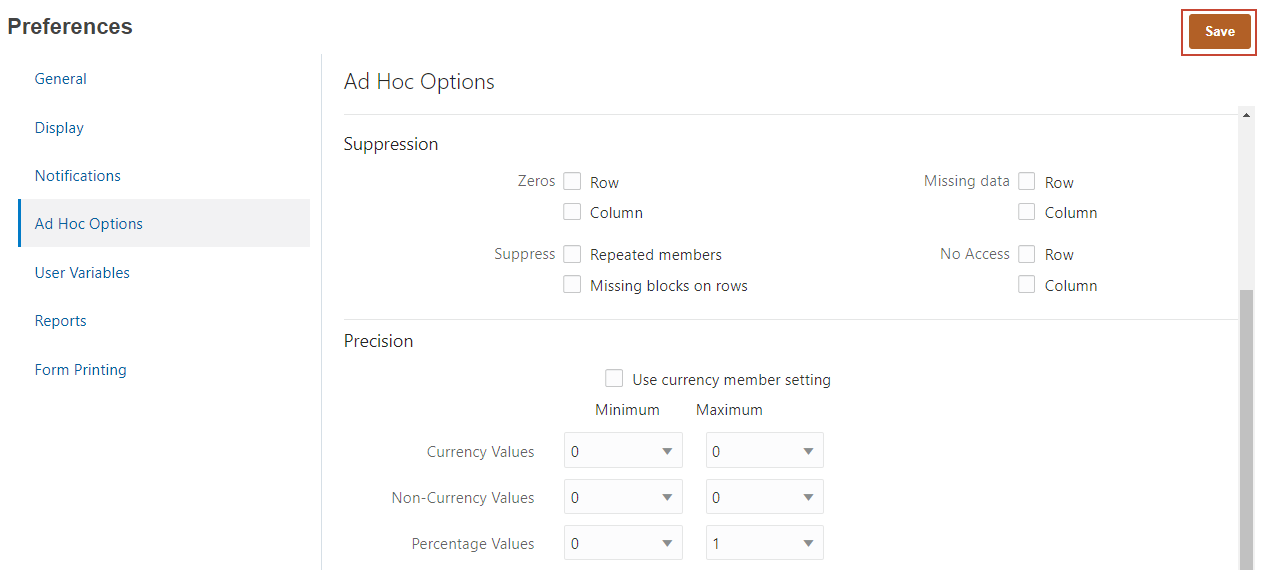This screenshot has width=1277, height=570.
Task: Switch to Display preferences
Action: 59,128
